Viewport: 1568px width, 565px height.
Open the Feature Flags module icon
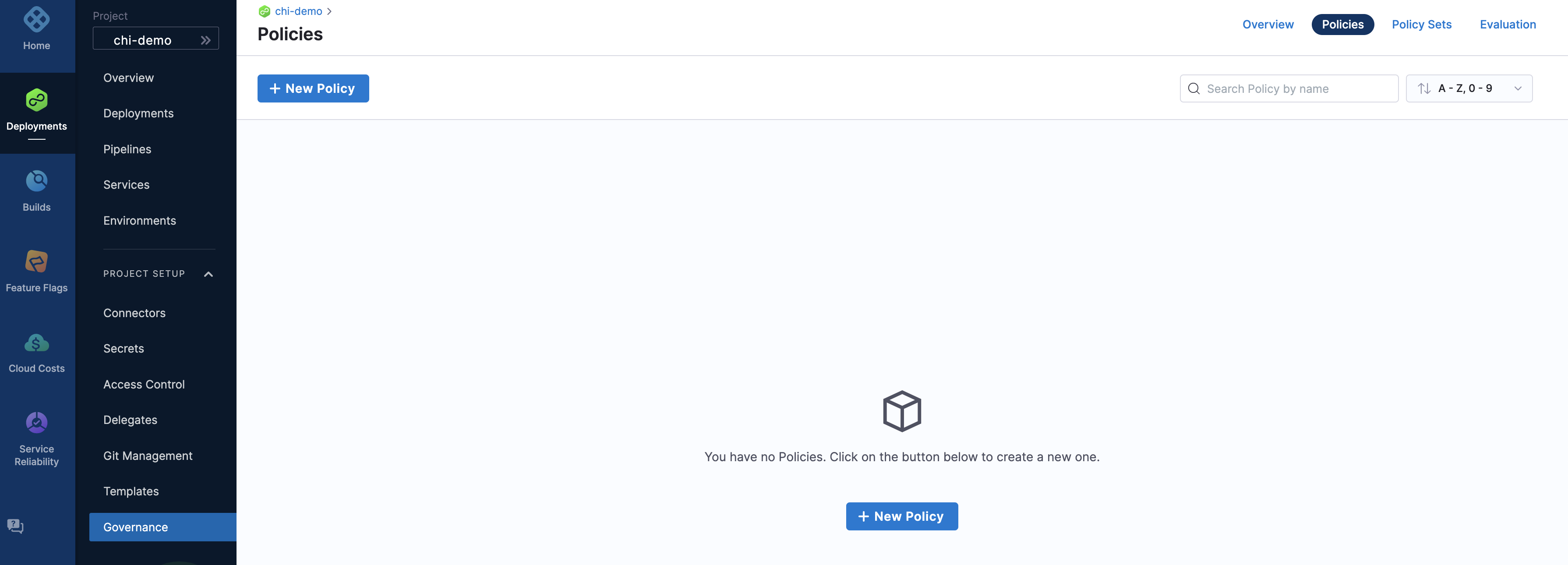pos(36,262)
